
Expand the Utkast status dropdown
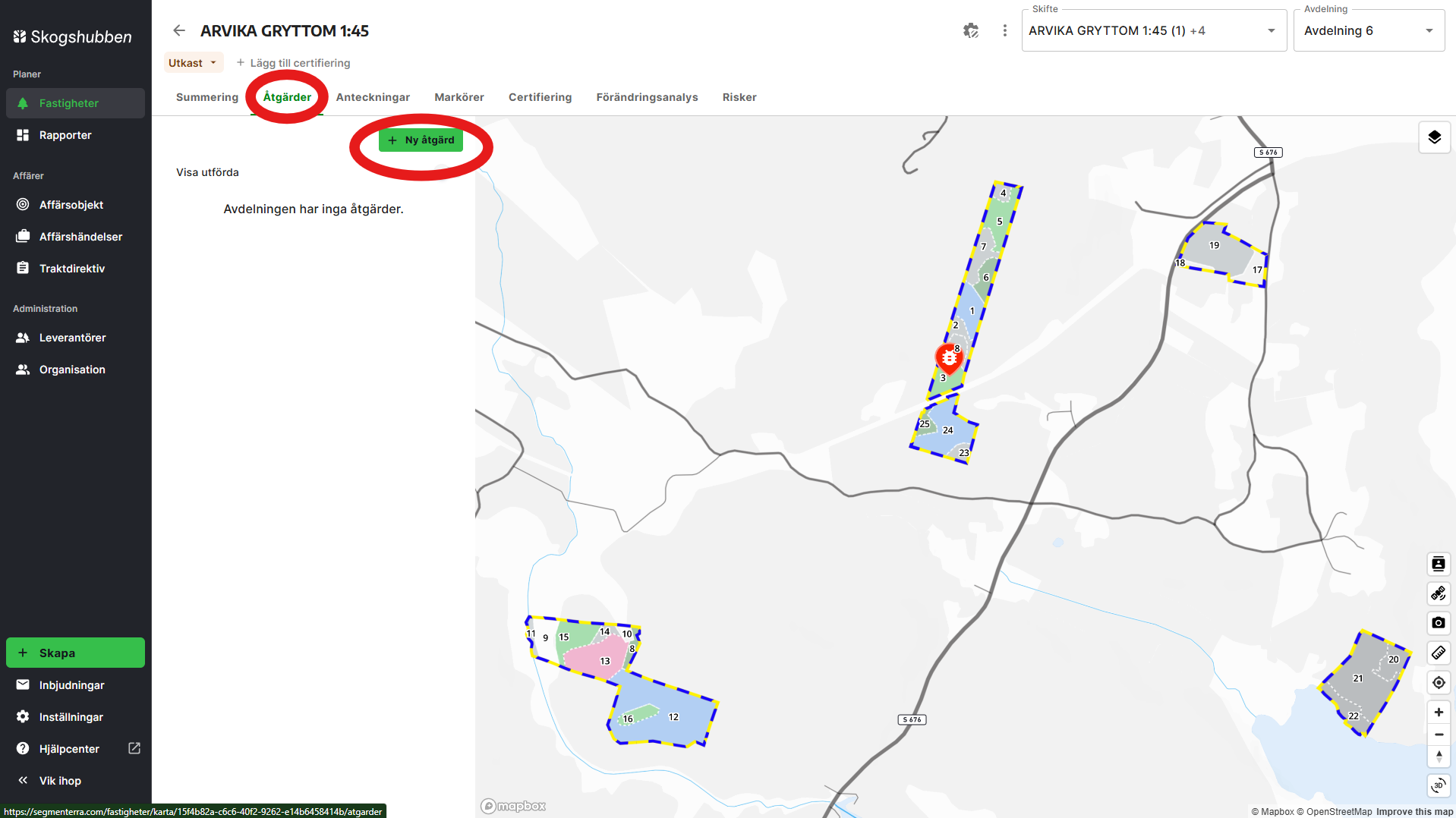(194, 63)
